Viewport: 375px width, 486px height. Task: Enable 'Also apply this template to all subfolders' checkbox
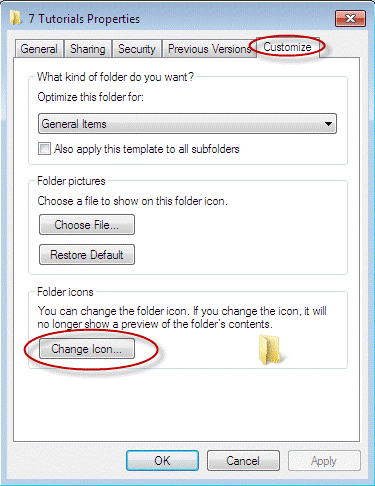click(44, 149)
